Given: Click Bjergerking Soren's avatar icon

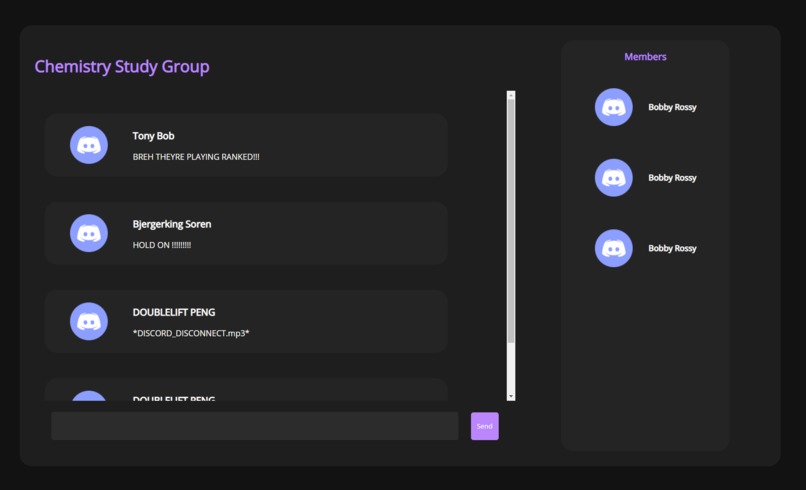Looking at the screenshot, I should click(x=89, y=233).
